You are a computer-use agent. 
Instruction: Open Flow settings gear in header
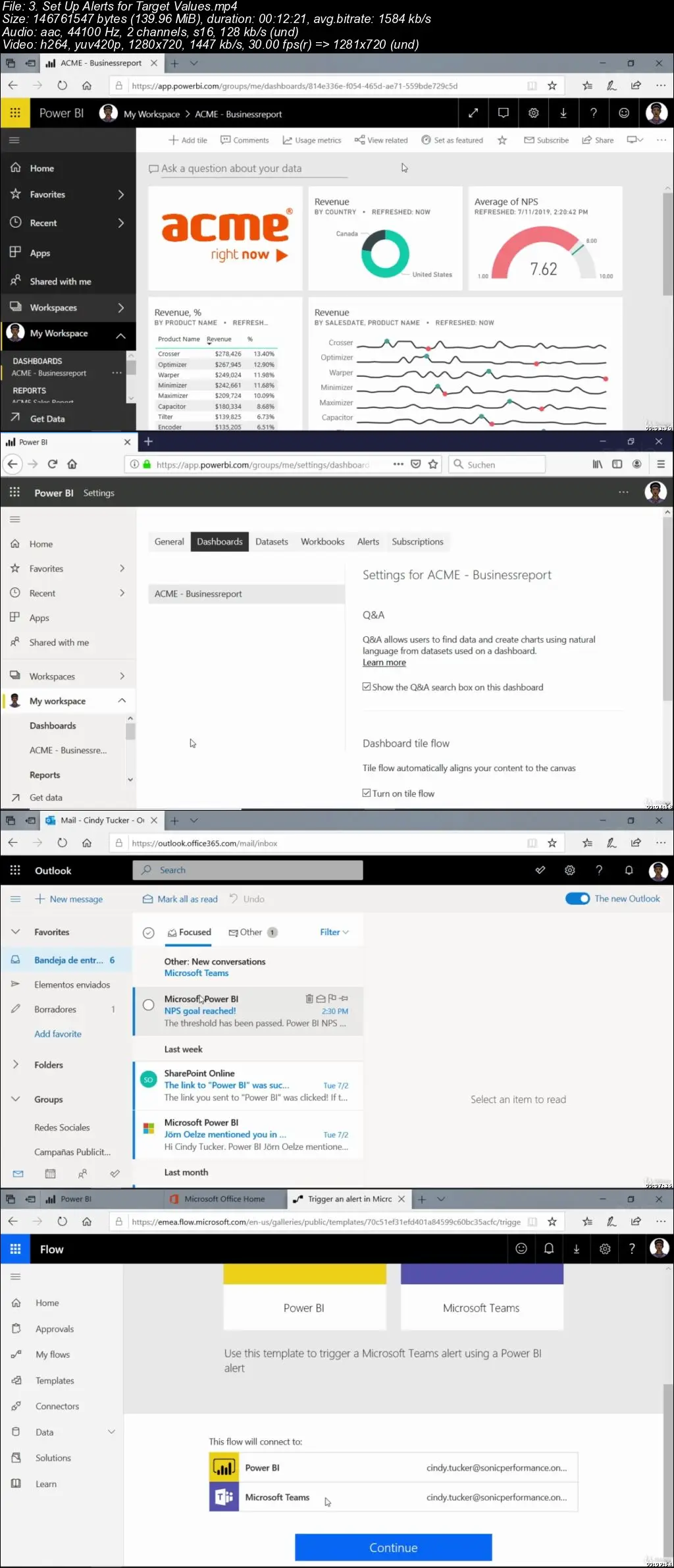(x=605, y=1249)
